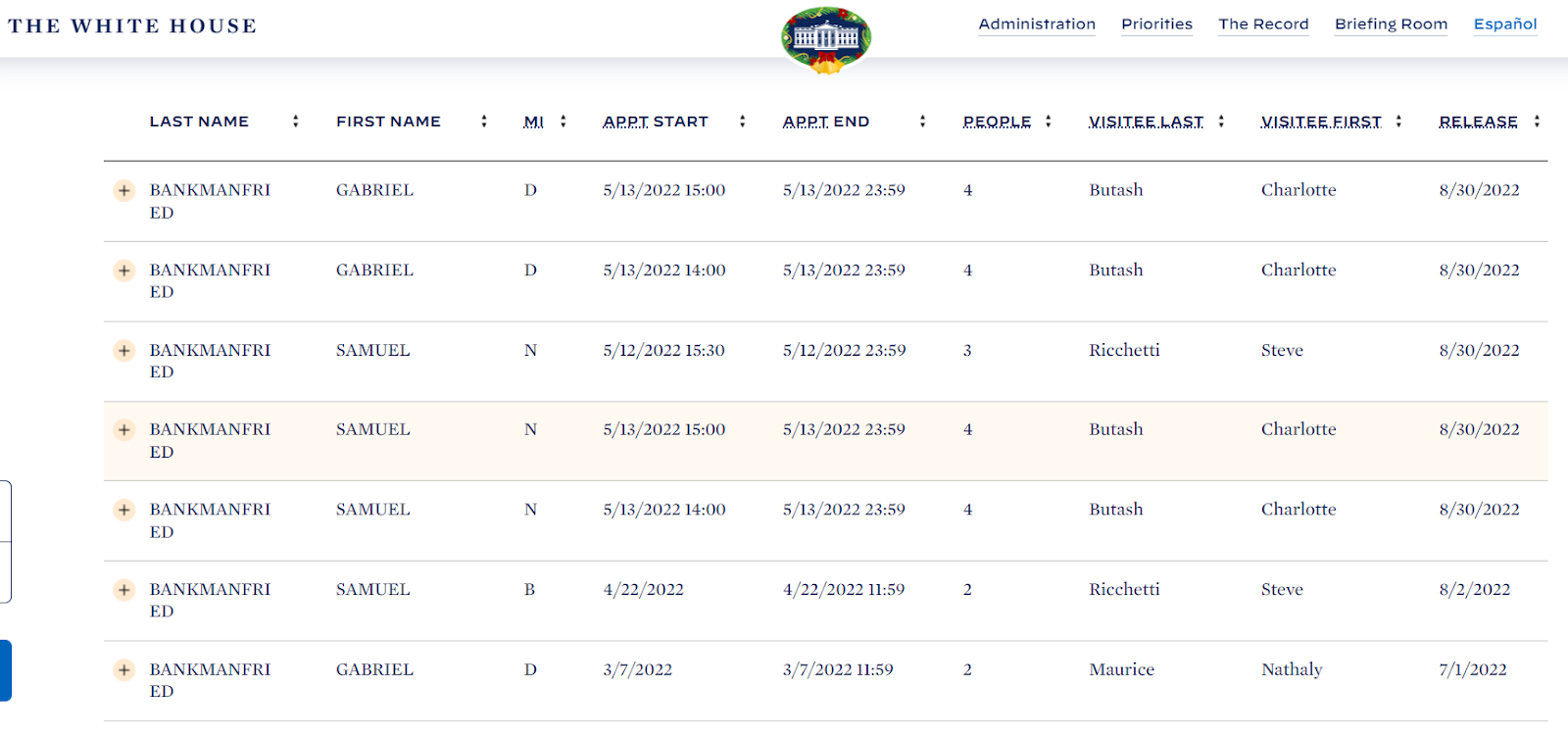
Task: Expand Samuel's 5/12/2022 15:30 visit row
Action: tap(124, 351)
